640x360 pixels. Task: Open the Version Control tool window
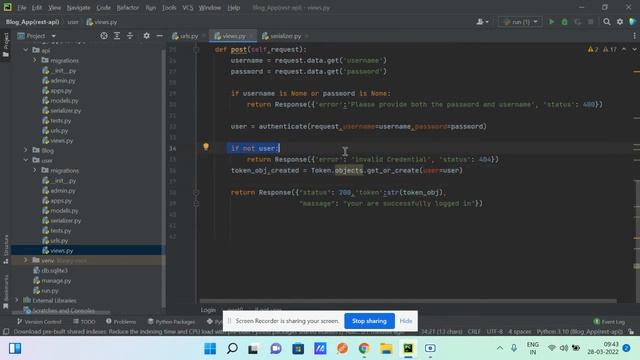point(39,322)
